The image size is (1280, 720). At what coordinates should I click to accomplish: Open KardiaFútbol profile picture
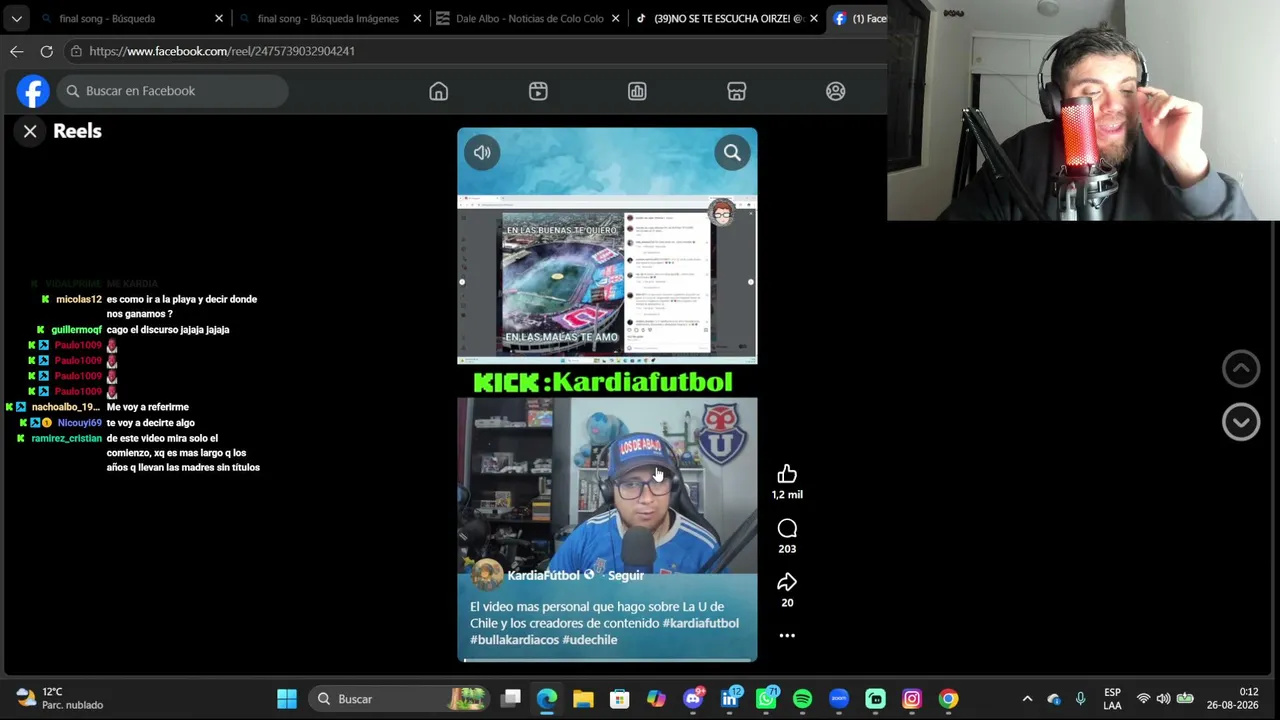[487, 575]
